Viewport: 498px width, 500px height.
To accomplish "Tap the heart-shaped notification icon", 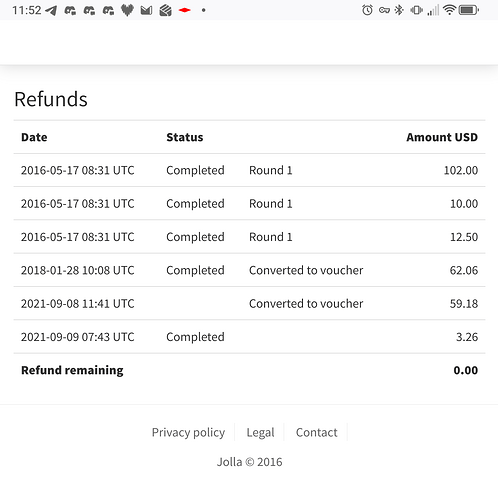I will pos(127,10).
